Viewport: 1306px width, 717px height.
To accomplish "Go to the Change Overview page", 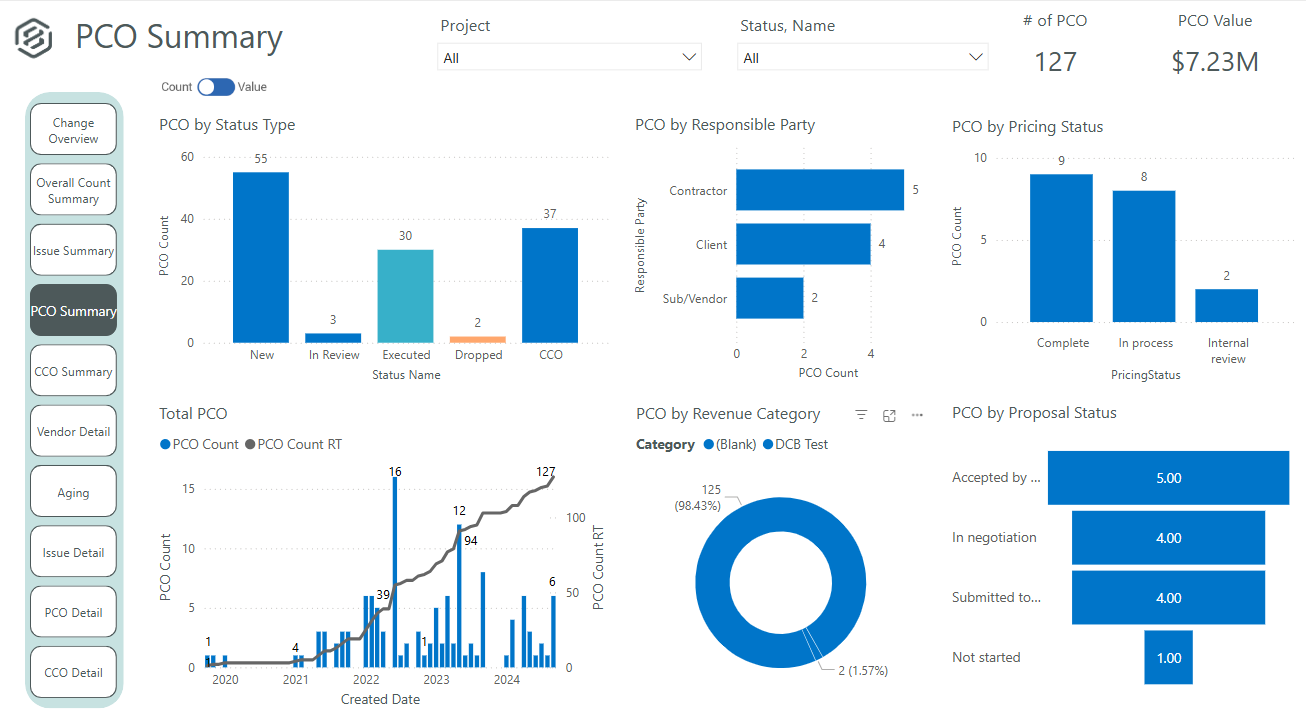I will tap(74, 131).
